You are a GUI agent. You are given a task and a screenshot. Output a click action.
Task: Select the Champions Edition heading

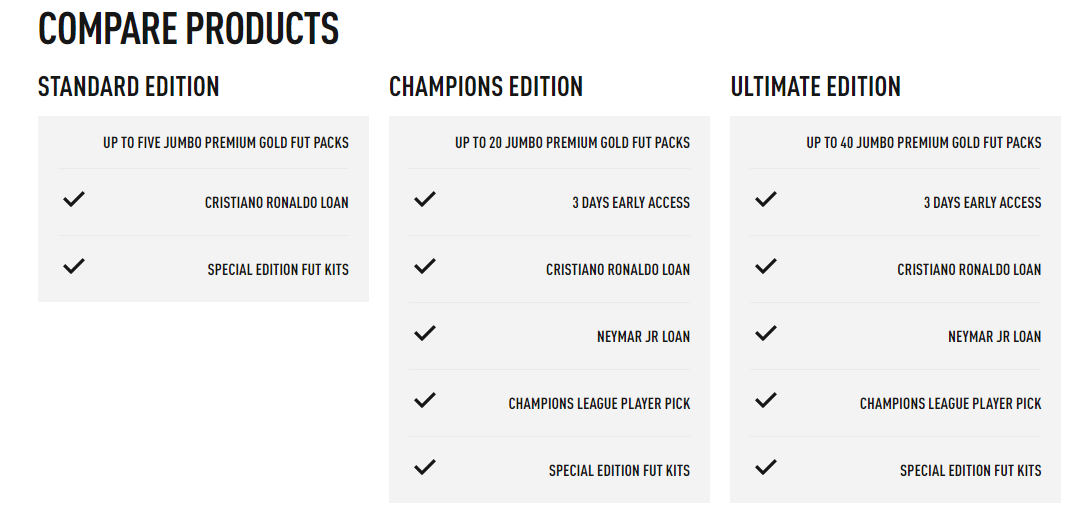click(486, 87)
